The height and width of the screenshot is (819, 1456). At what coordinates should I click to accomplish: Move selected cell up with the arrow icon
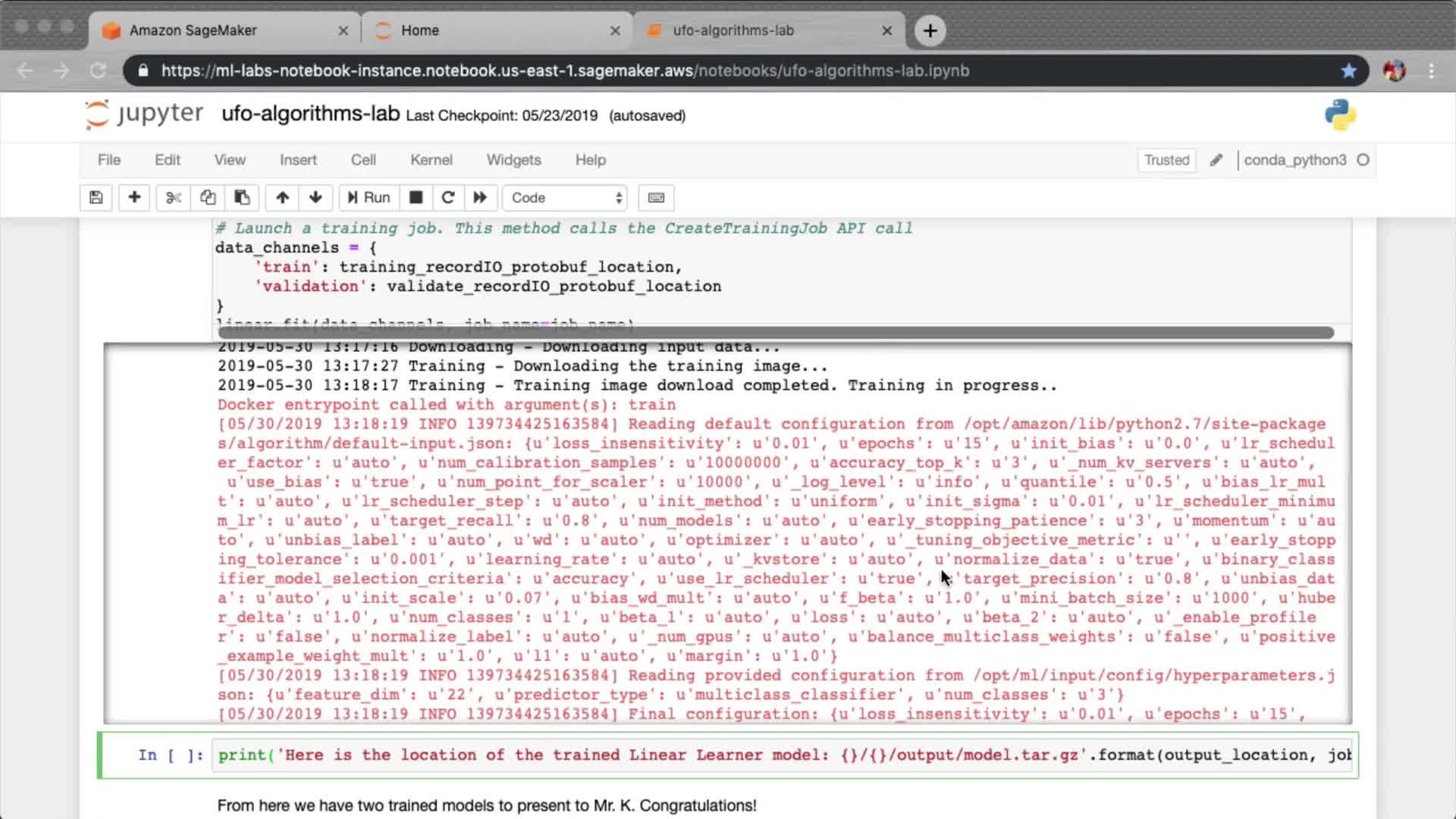click(282, 198)
